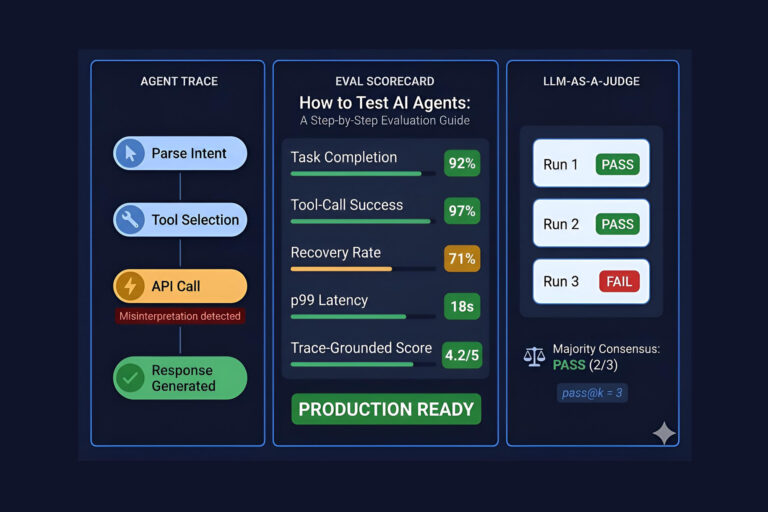Open the Run 2 card
768x512 pixels.
coord(591,223)
